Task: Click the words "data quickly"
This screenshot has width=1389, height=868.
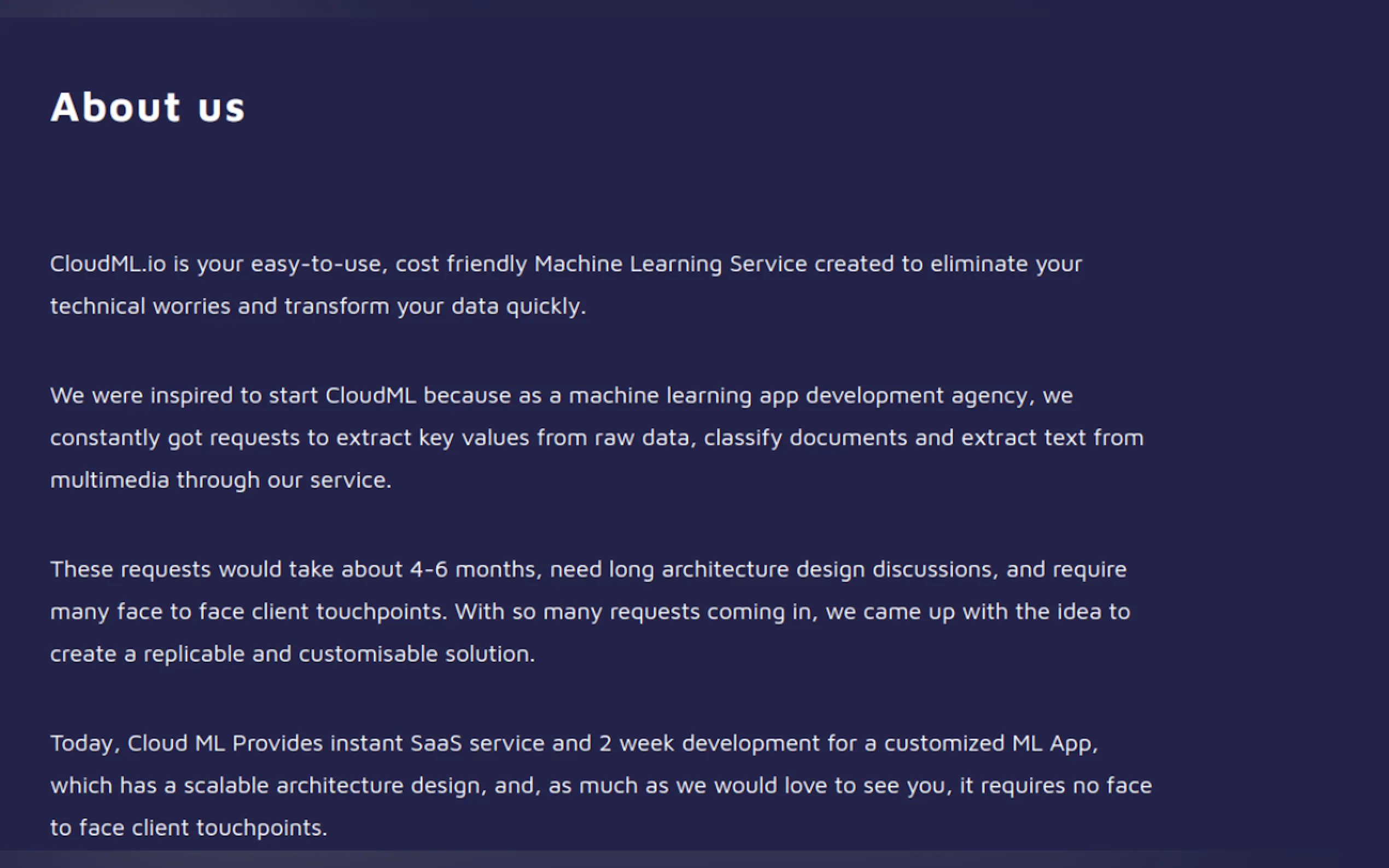Action: pyautogui.click(x=518, y=307)
